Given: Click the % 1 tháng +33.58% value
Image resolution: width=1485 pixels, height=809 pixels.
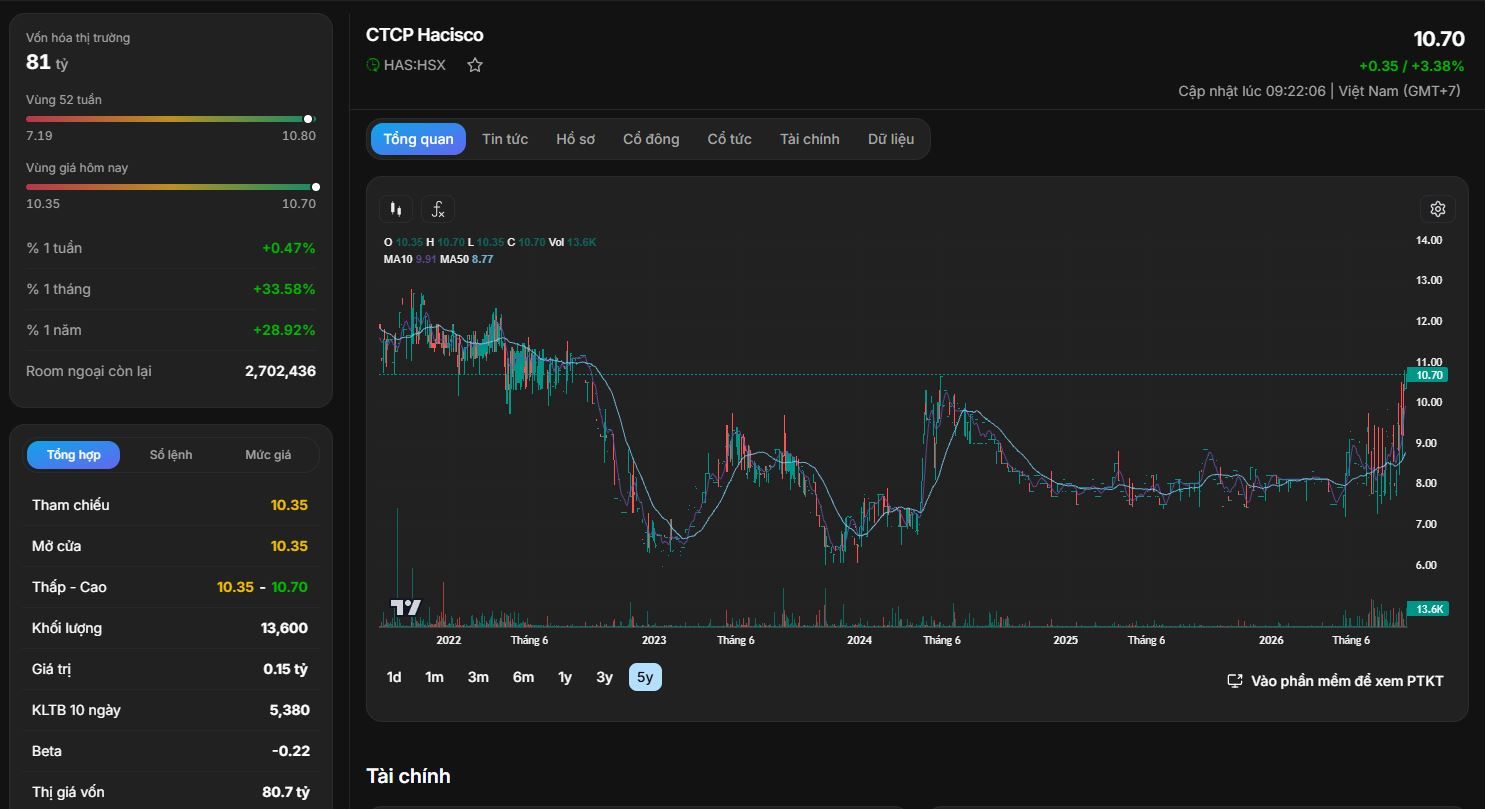Looking at the screenshot, I should coord(284,289).
